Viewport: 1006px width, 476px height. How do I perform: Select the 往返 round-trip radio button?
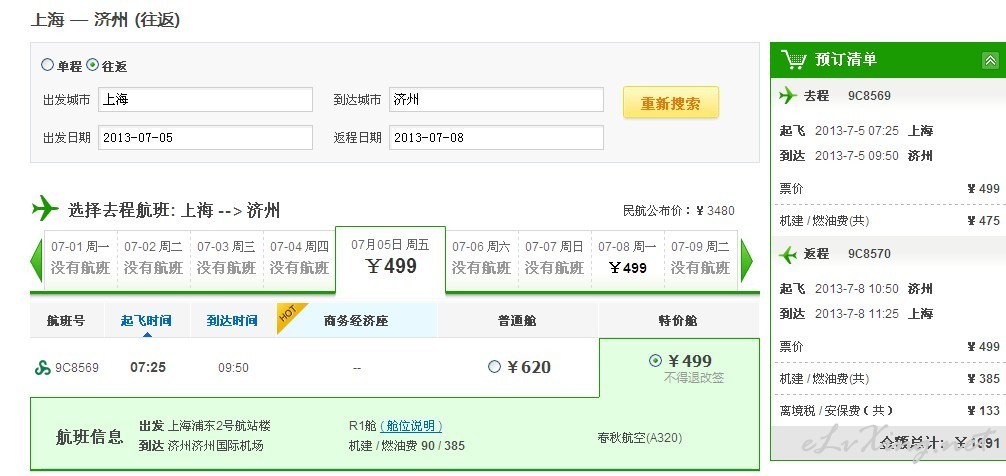[x=93, y=65]
